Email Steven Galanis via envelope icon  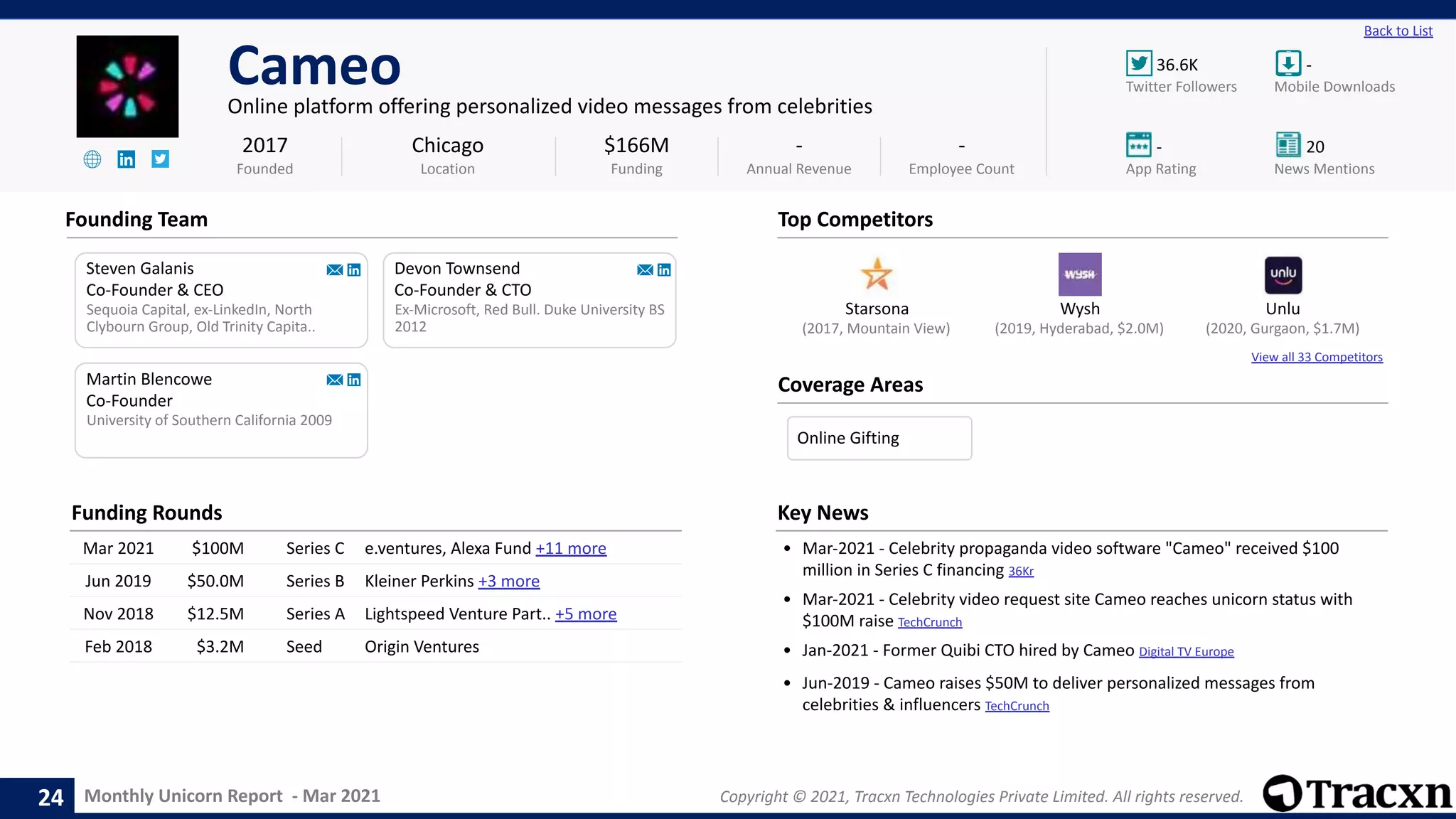pyautogui.click(x=334, y=270)
